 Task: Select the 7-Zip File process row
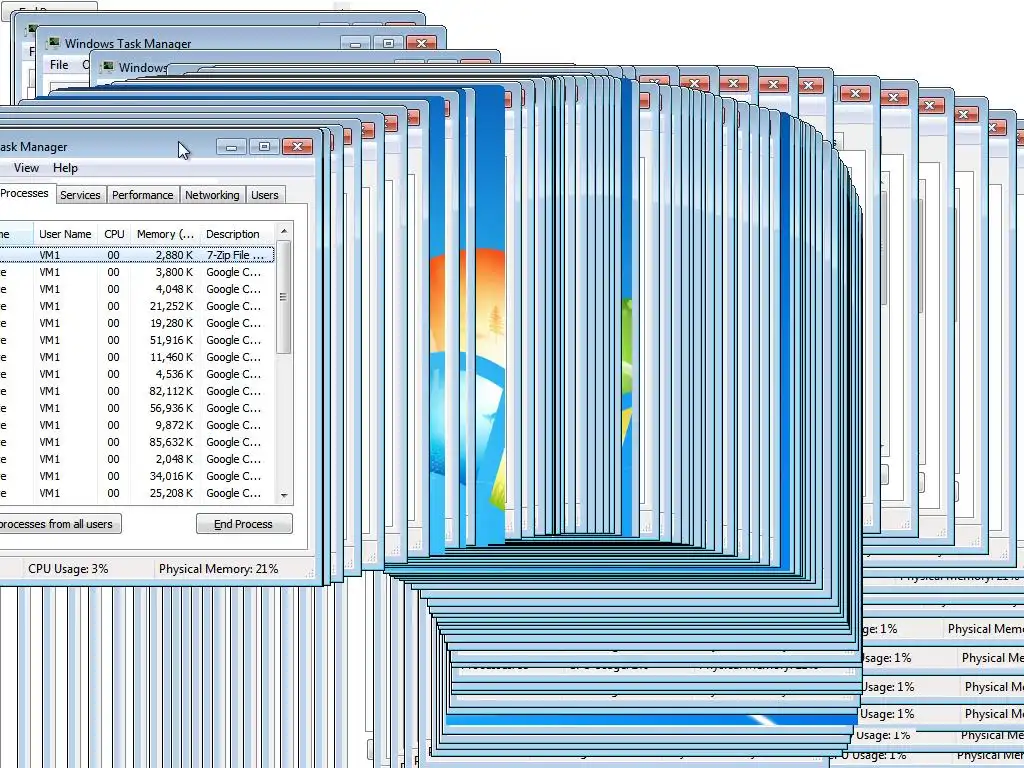[x=136, y=255]
